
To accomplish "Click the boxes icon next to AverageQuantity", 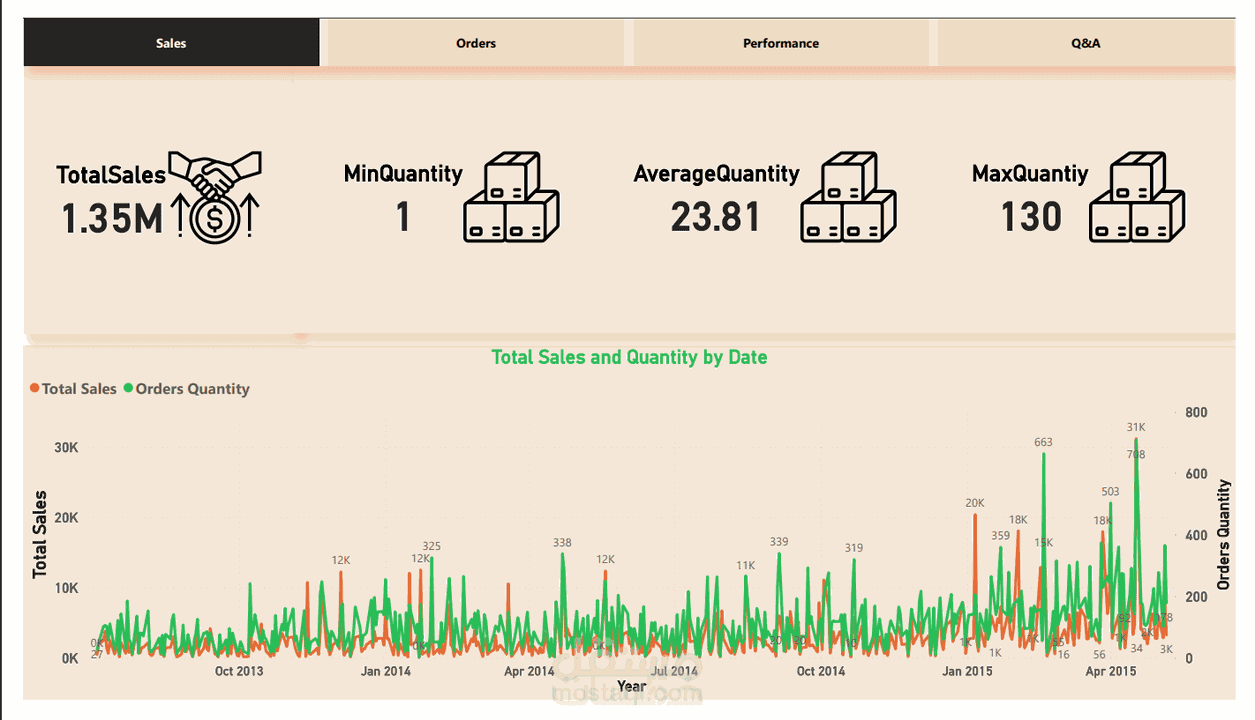I will [848, 197].
